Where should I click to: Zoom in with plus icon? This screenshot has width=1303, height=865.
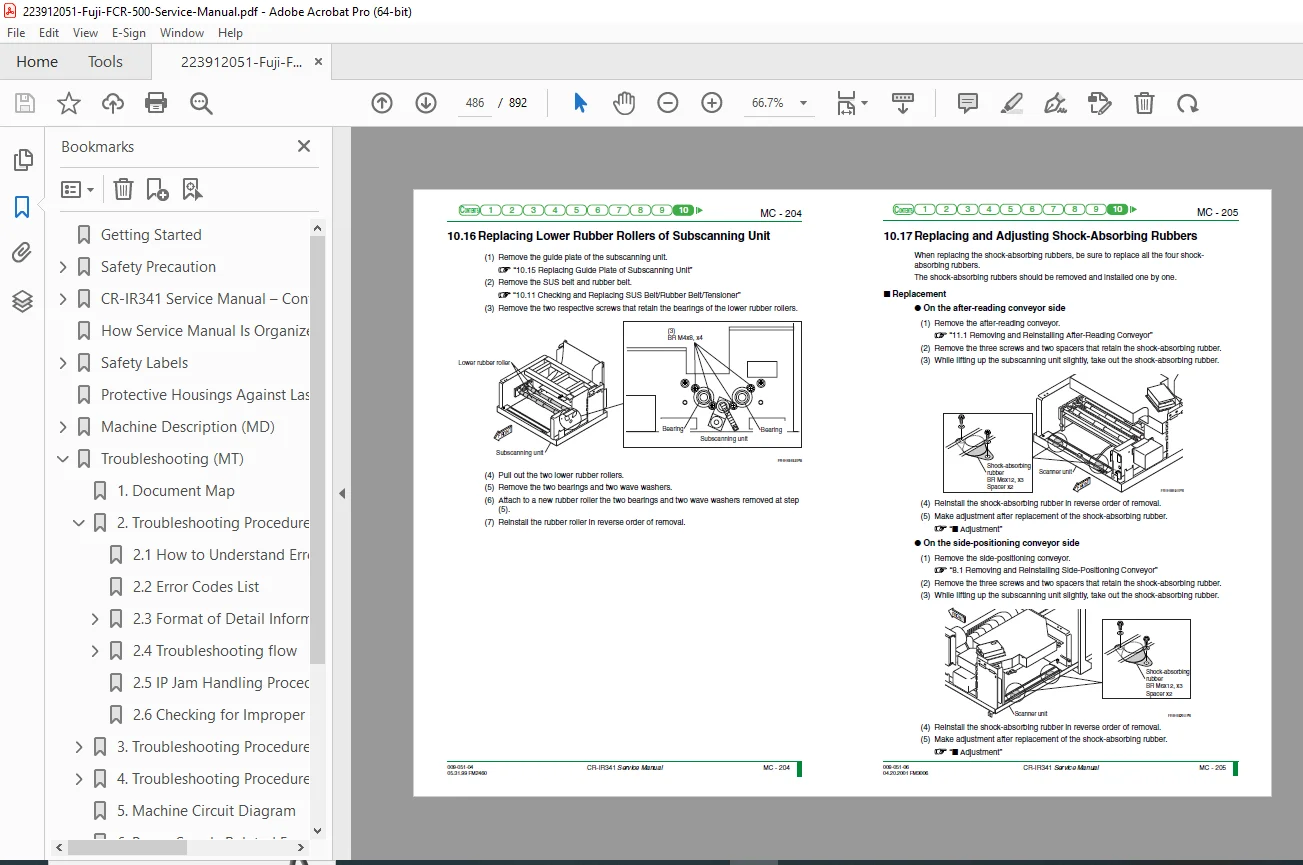(712, 103)
